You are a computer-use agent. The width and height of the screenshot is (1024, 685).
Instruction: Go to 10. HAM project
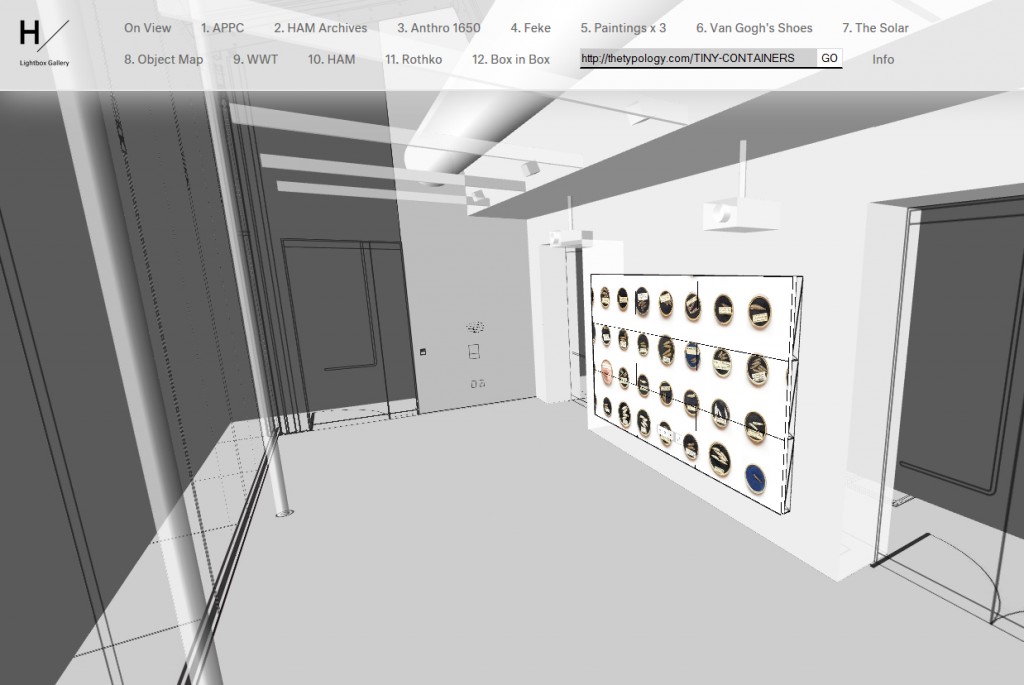point(331,59)
